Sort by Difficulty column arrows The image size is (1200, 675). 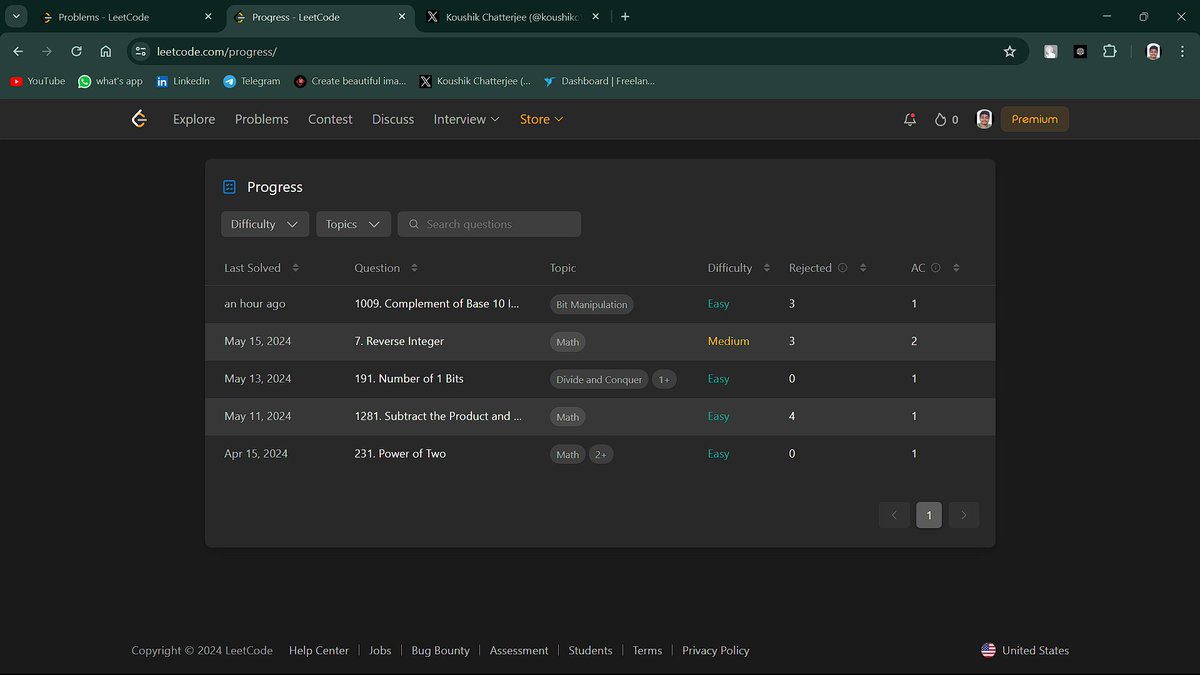click(x=766, y=268)
